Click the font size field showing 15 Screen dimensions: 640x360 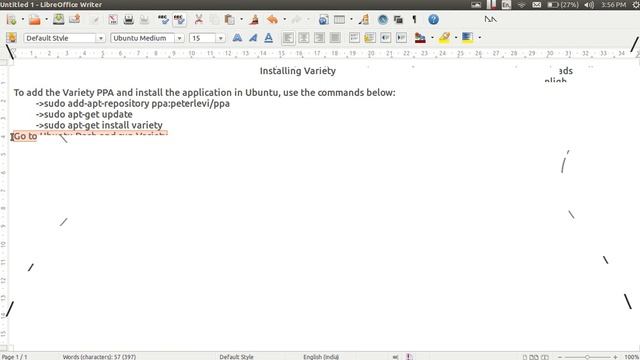click(202, 38)
